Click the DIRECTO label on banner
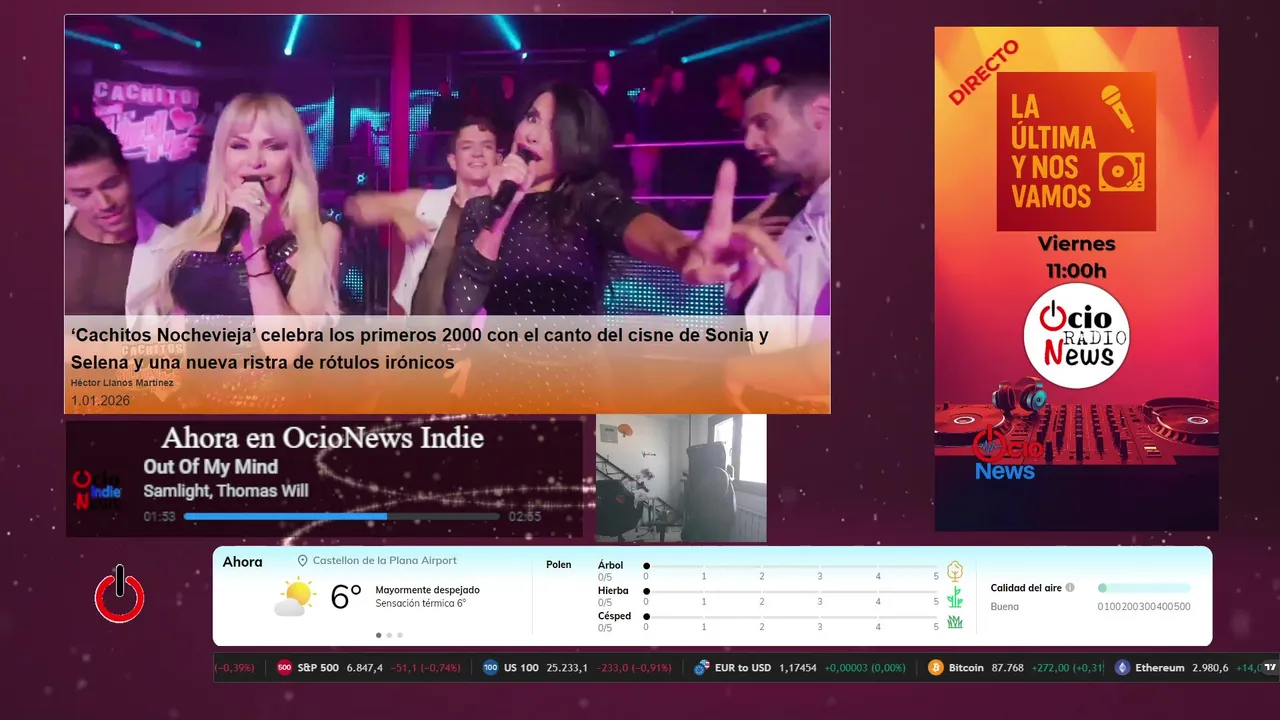1280x720 pixels. (x=984, y=72)
